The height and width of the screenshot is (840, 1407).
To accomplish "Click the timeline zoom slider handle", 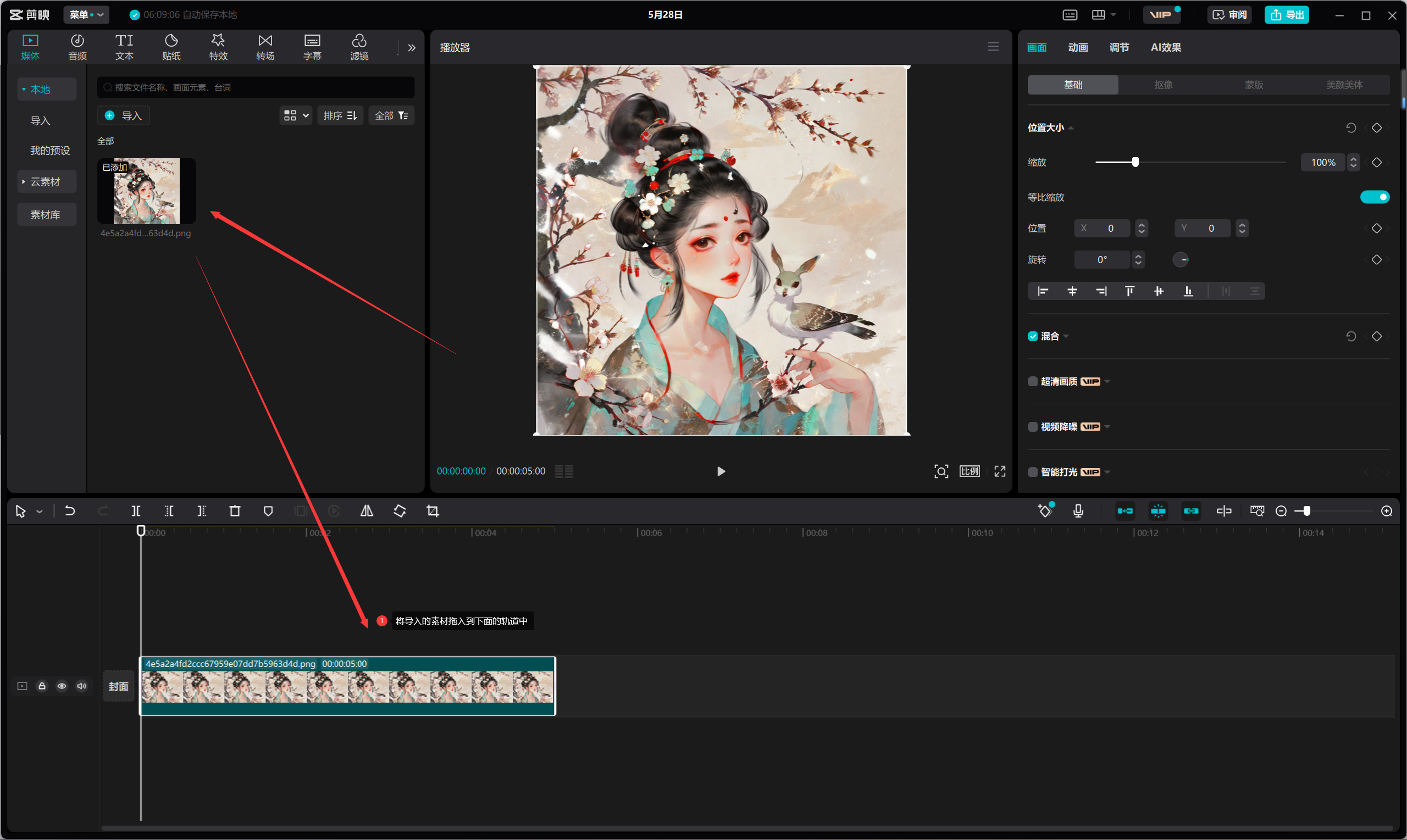I will [1306, 510].
